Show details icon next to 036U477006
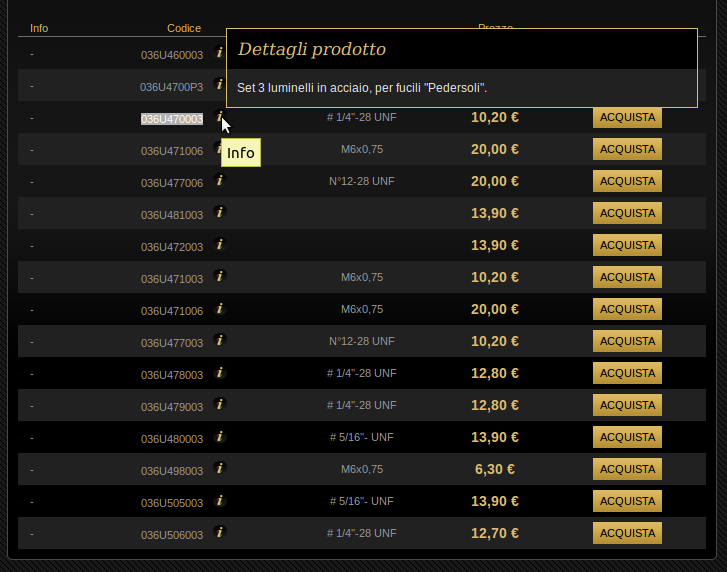 click(220, 181)
